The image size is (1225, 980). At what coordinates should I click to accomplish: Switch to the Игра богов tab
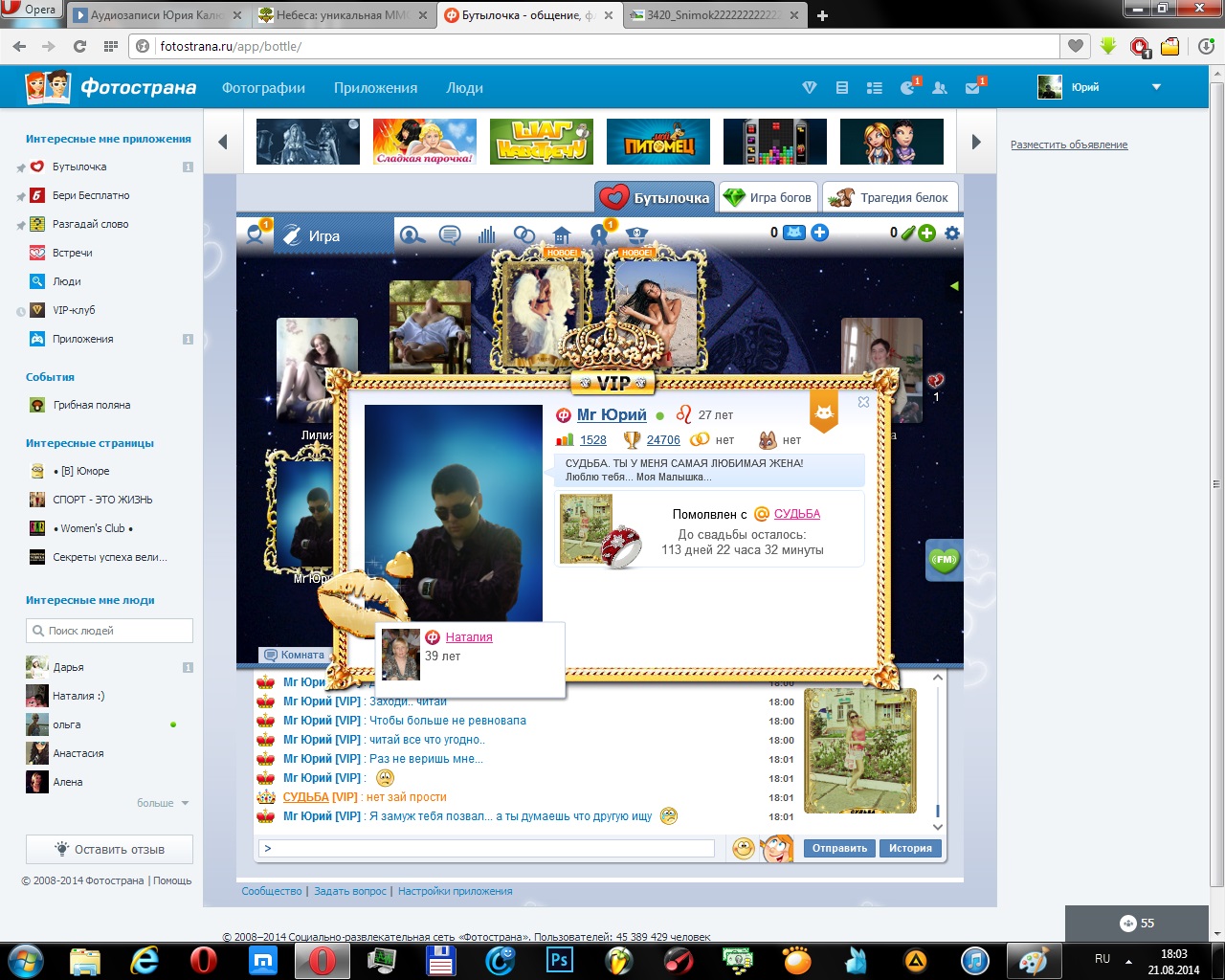click(x=769, y=197)
